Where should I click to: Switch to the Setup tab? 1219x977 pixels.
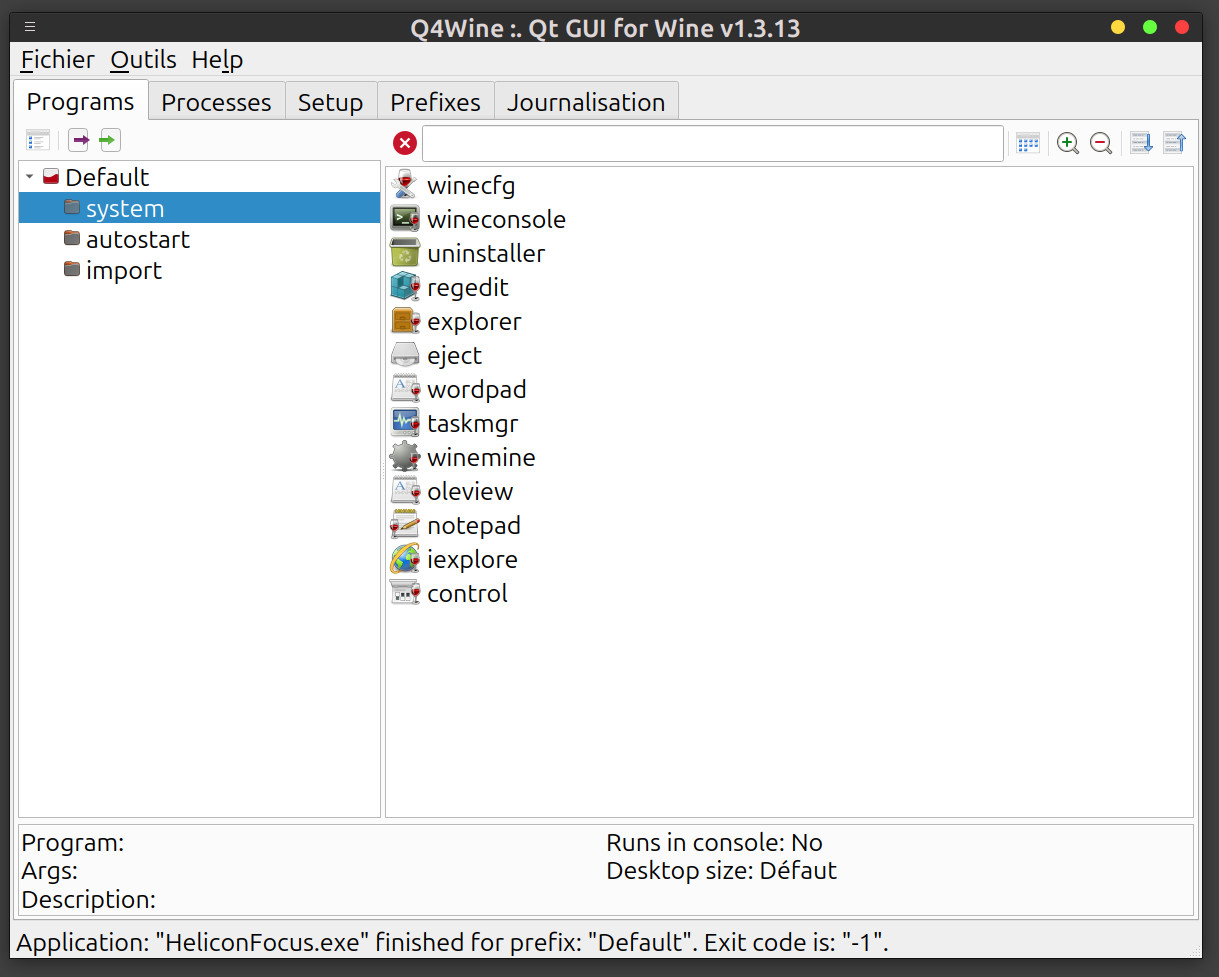(330, 102)
